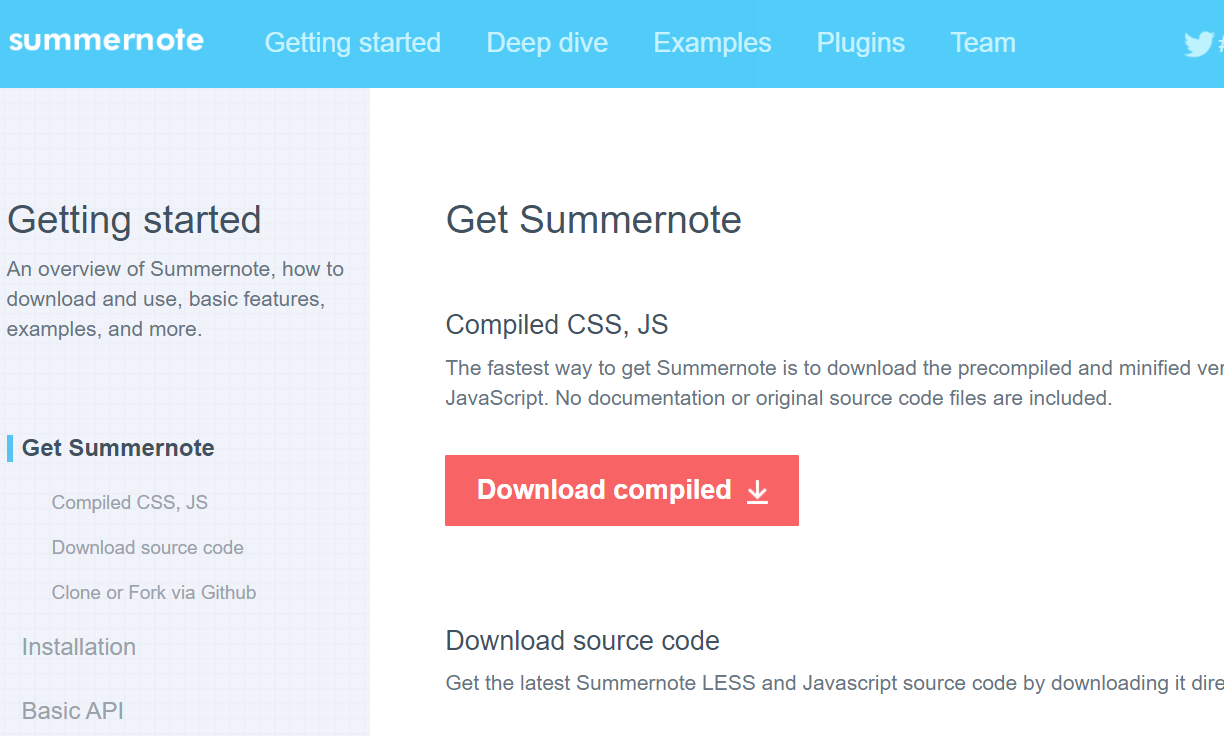Select Basic API in the sidebar

[73, 711]
